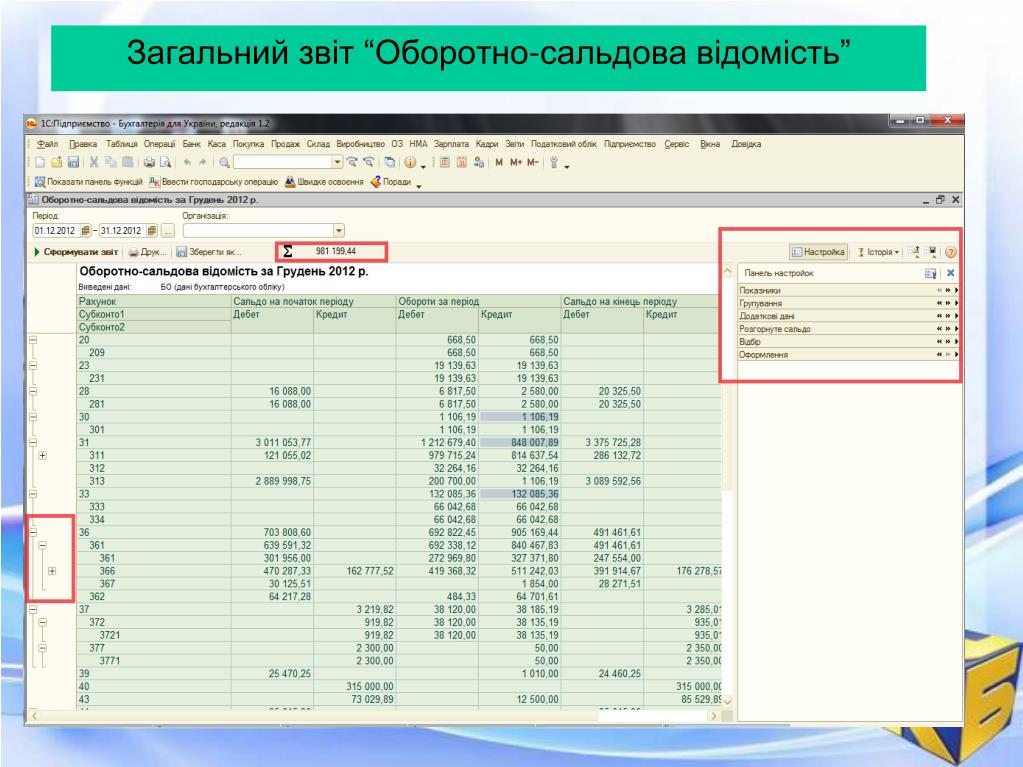Open the Операції menu
This screenshot has height=767, width=1023.
[x=159, y=144]
